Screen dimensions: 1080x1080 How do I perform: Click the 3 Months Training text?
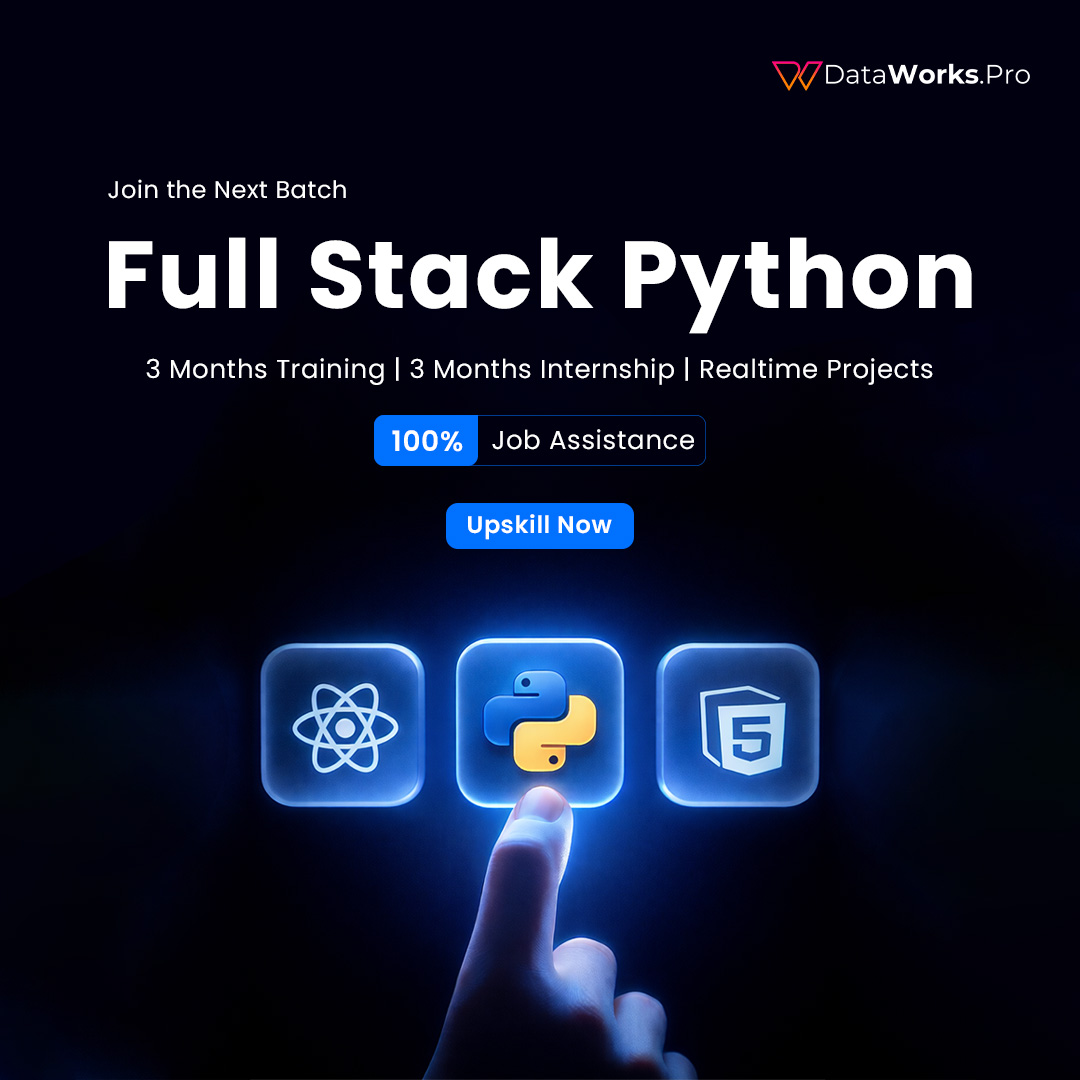[x=265, y=370]
